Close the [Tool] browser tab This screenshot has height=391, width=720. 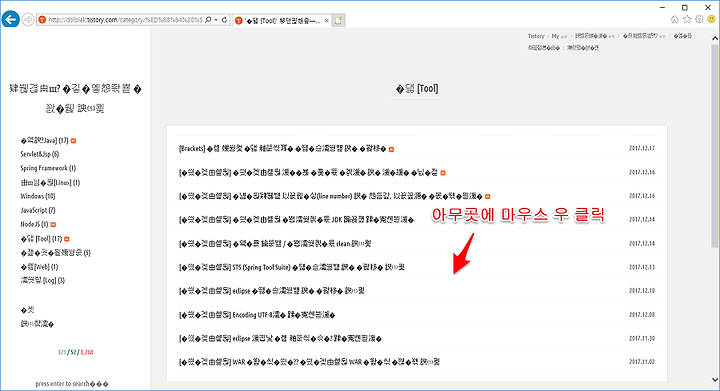pos(326,21)
